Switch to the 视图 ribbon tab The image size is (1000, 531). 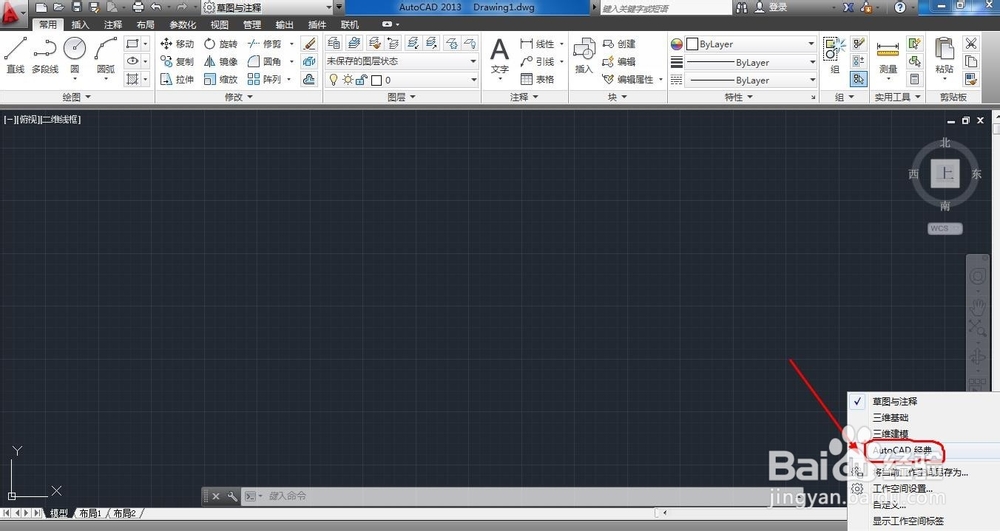(219, 25)
